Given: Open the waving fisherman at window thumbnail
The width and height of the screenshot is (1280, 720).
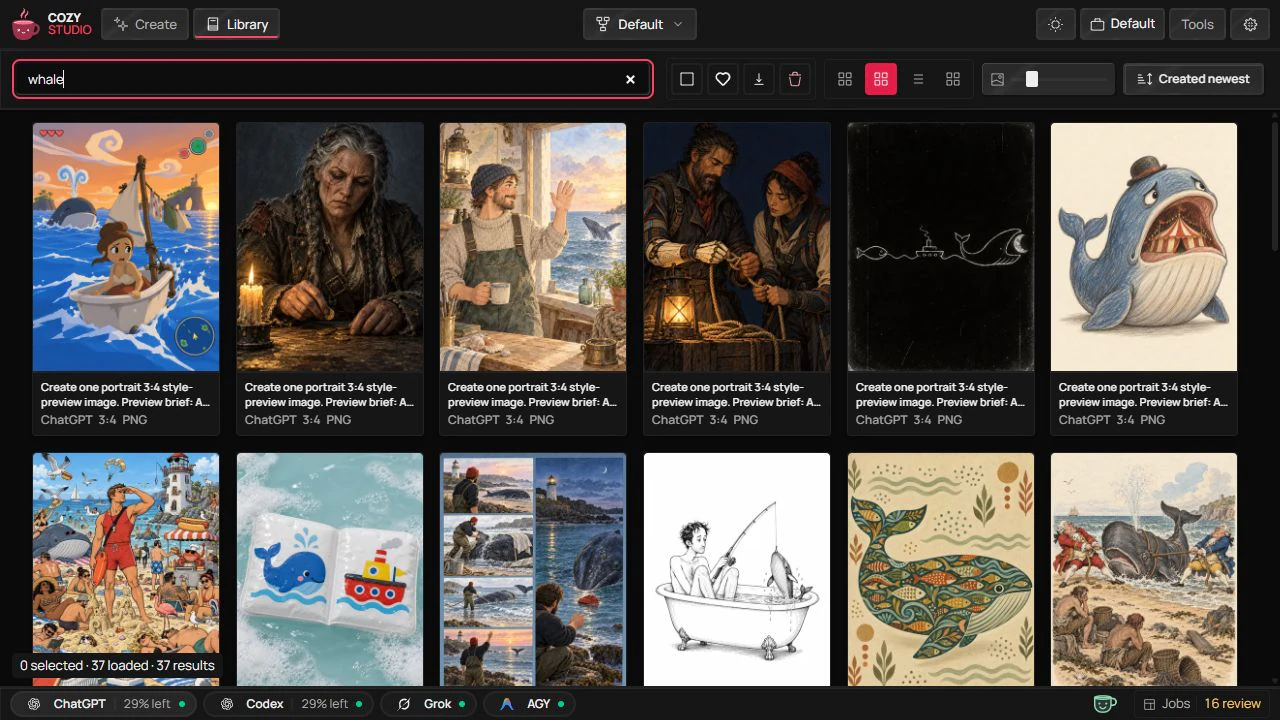Looking at the screenshot, I should (x=533, y=247).
